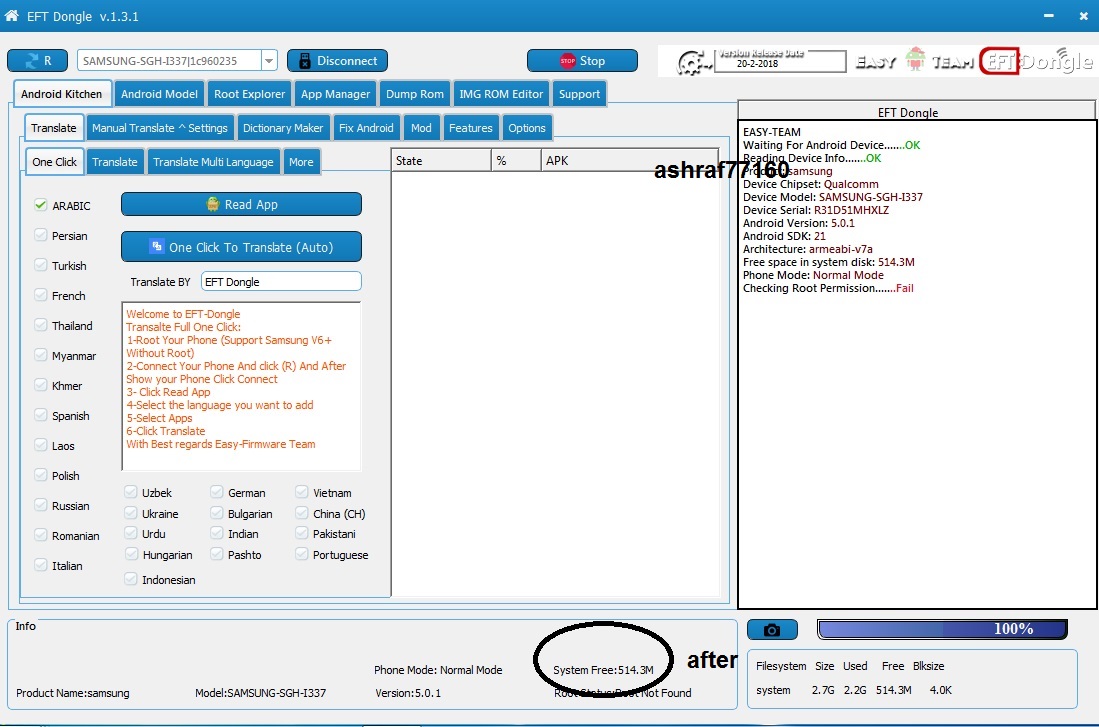Click the Disconnect button
This screenshot has height=727, width=1099.
(x=337, y=61)
